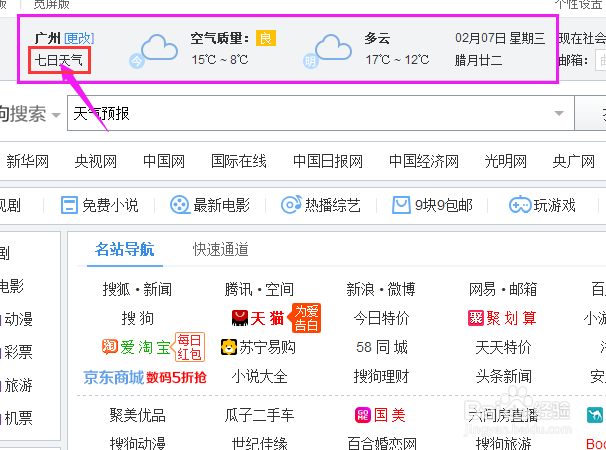Open 新浪·微博 link
The image size is (606, 450).
pos(381,289)
